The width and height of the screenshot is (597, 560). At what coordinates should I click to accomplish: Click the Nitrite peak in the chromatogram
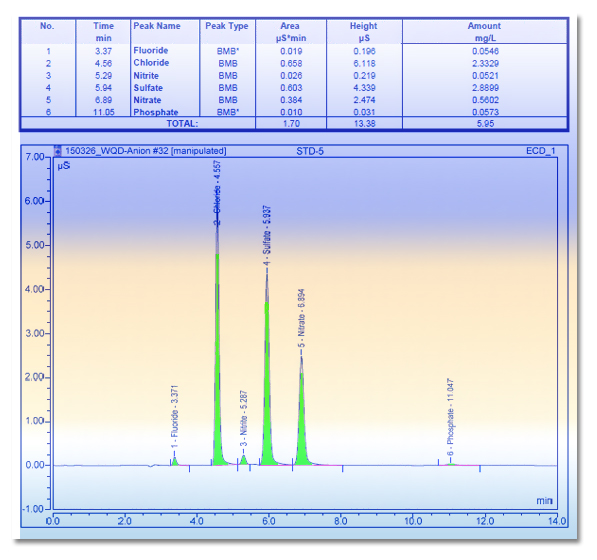click(x=244, y=460)
